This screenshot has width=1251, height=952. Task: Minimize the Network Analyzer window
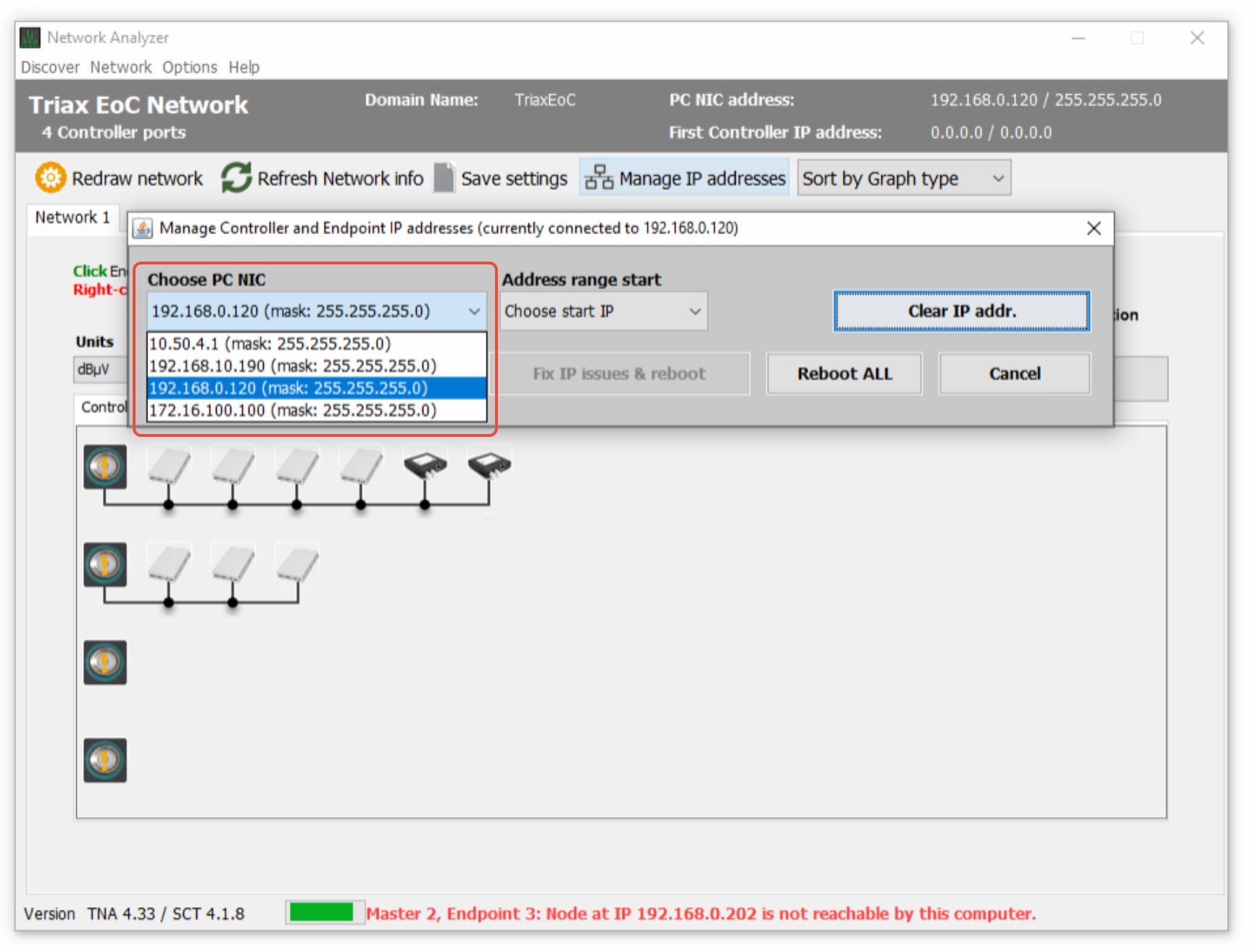pyautogui.click(x=1078, y=38)
